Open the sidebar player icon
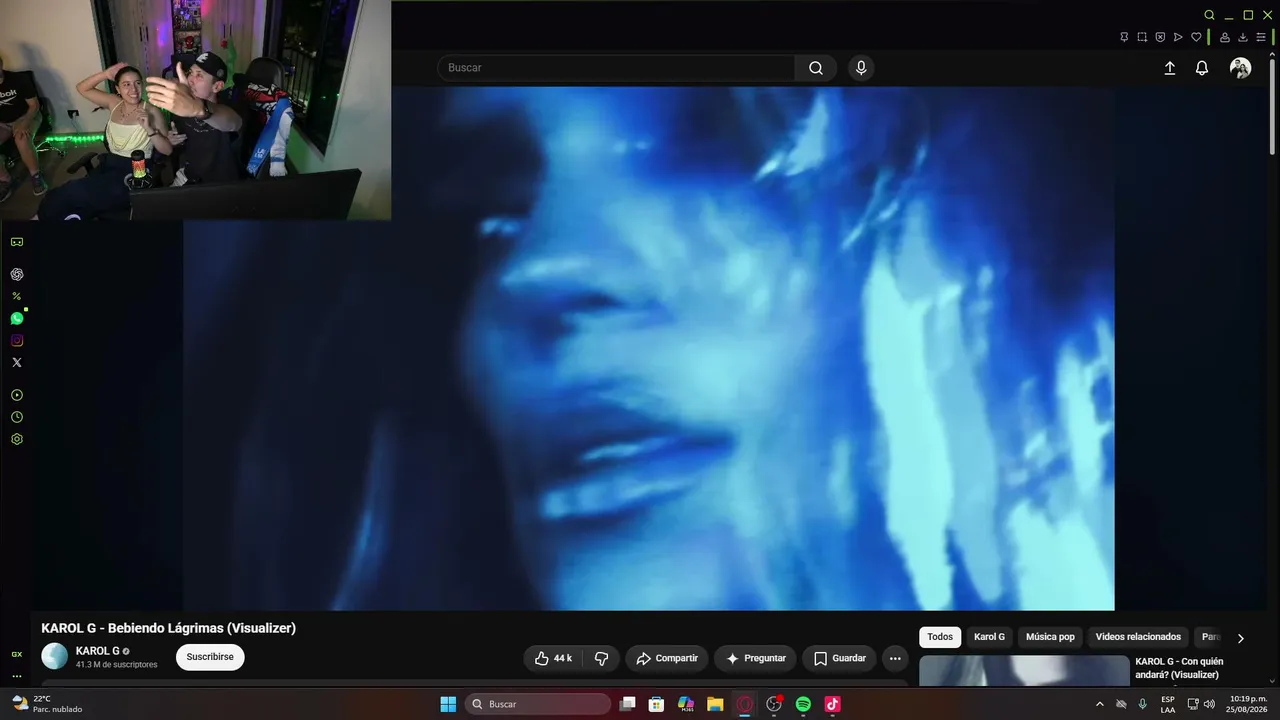1280x720 pixels. [17, 395]
